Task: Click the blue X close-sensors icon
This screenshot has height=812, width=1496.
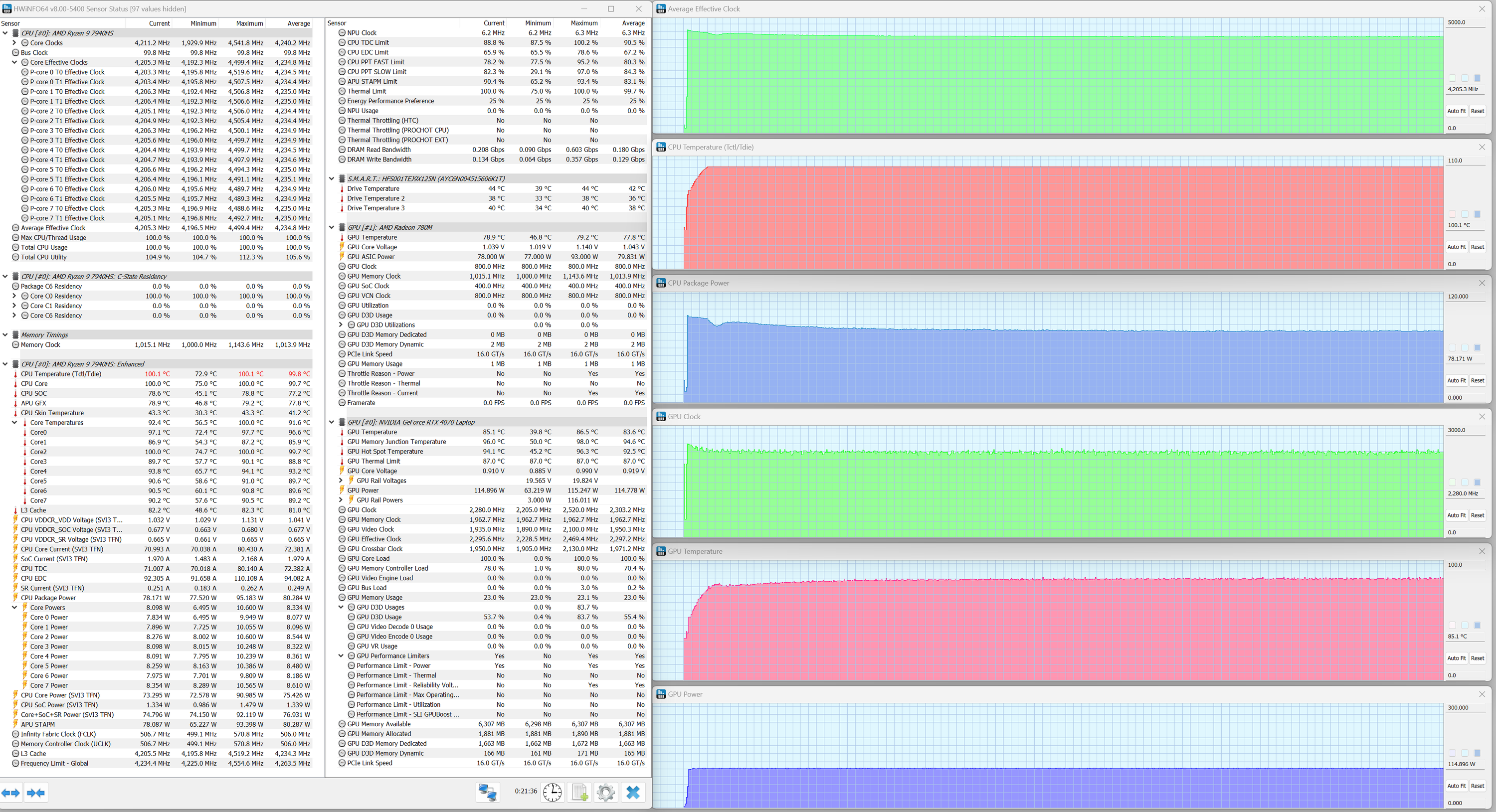Action: (x=633, y=792)
